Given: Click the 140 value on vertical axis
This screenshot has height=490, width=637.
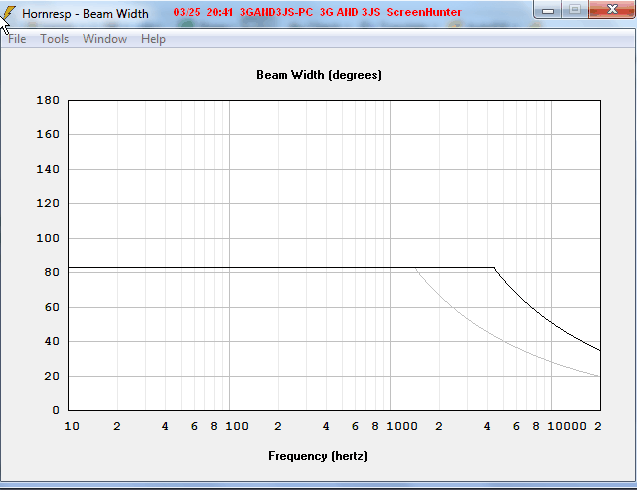Looking at the screenshot, I should (x=48, y=169).
